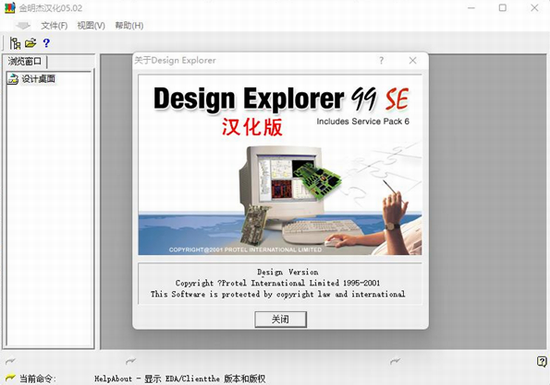This screenshot has height=385, width=550.
Task: Click the 关闭 button in the dialog
Action: pos(281,319)
